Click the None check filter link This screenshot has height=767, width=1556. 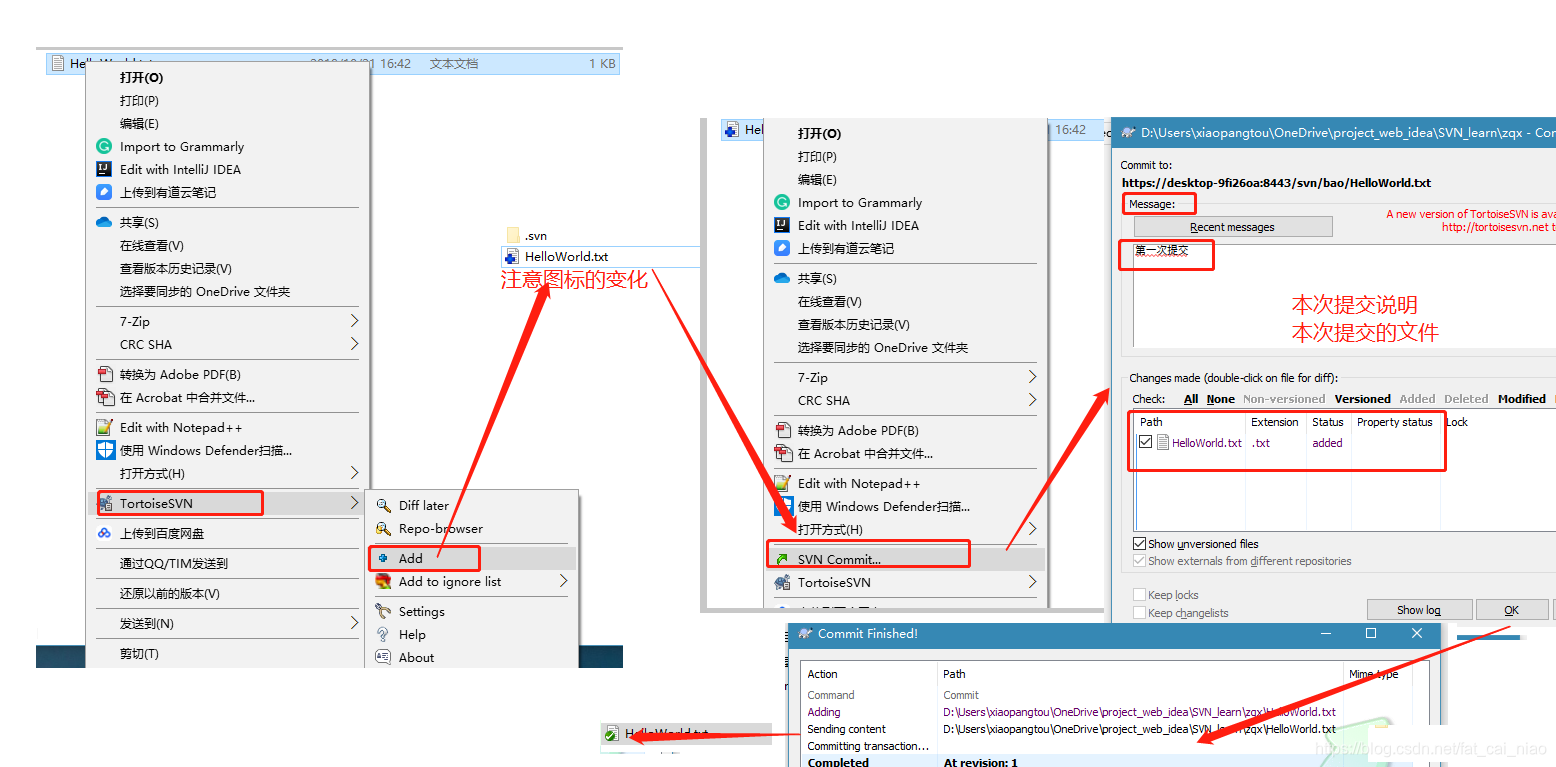click(1220, 399)
